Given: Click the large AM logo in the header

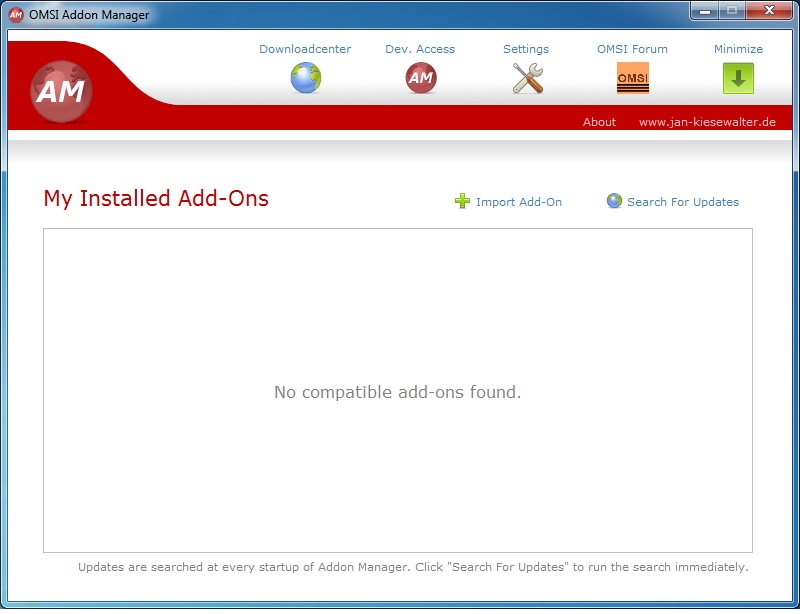Looking at the screenshot, I should [x=61, y=92].
